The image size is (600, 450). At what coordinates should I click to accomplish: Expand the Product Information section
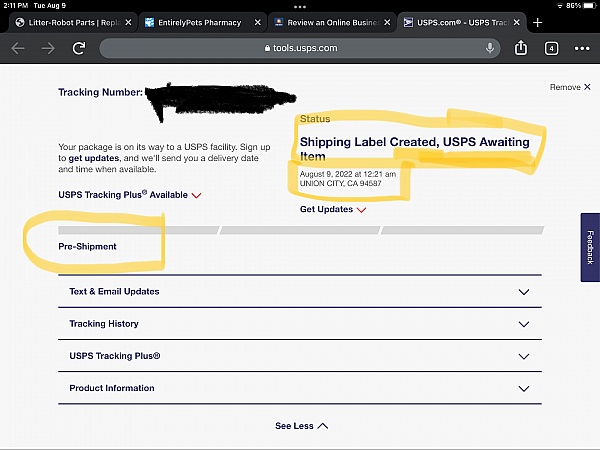(299, 388)
